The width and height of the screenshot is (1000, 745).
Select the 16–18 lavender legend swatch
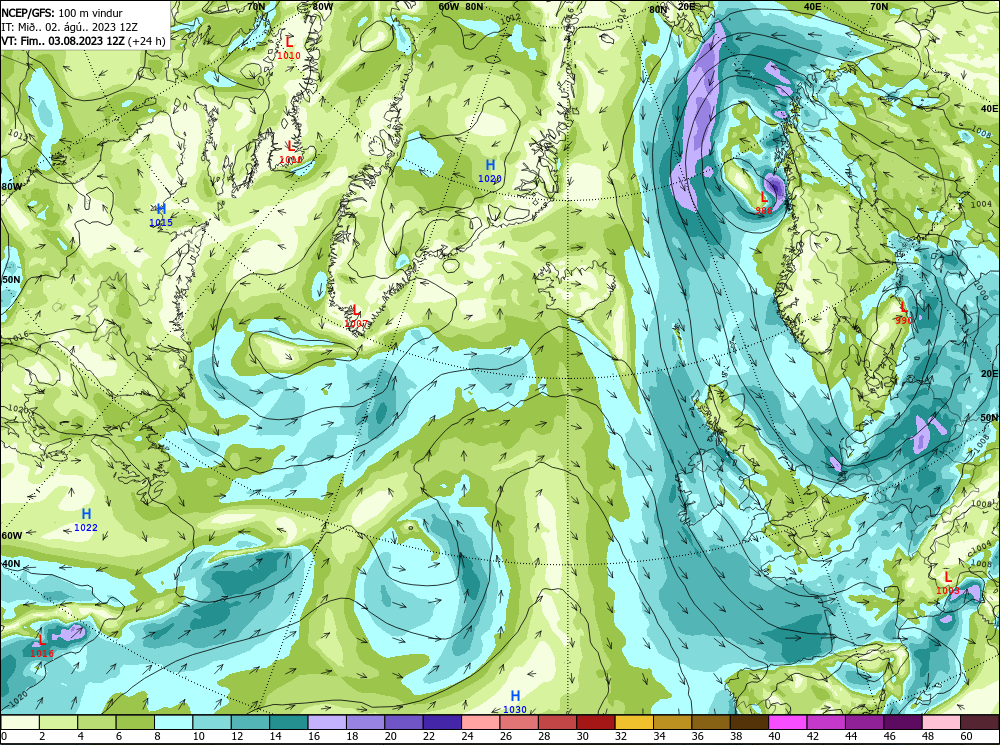(x=327, y=722)
